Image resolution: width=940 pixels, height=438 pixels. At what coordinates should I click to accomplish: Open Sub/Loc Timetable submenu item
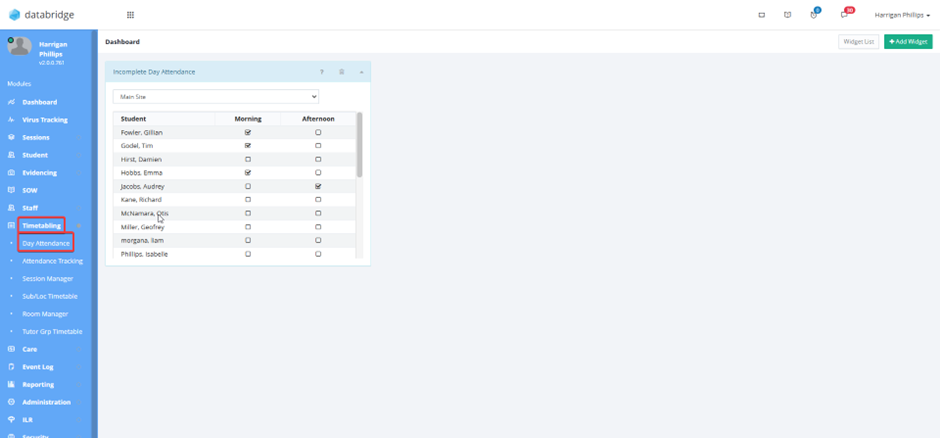point(50,297)
